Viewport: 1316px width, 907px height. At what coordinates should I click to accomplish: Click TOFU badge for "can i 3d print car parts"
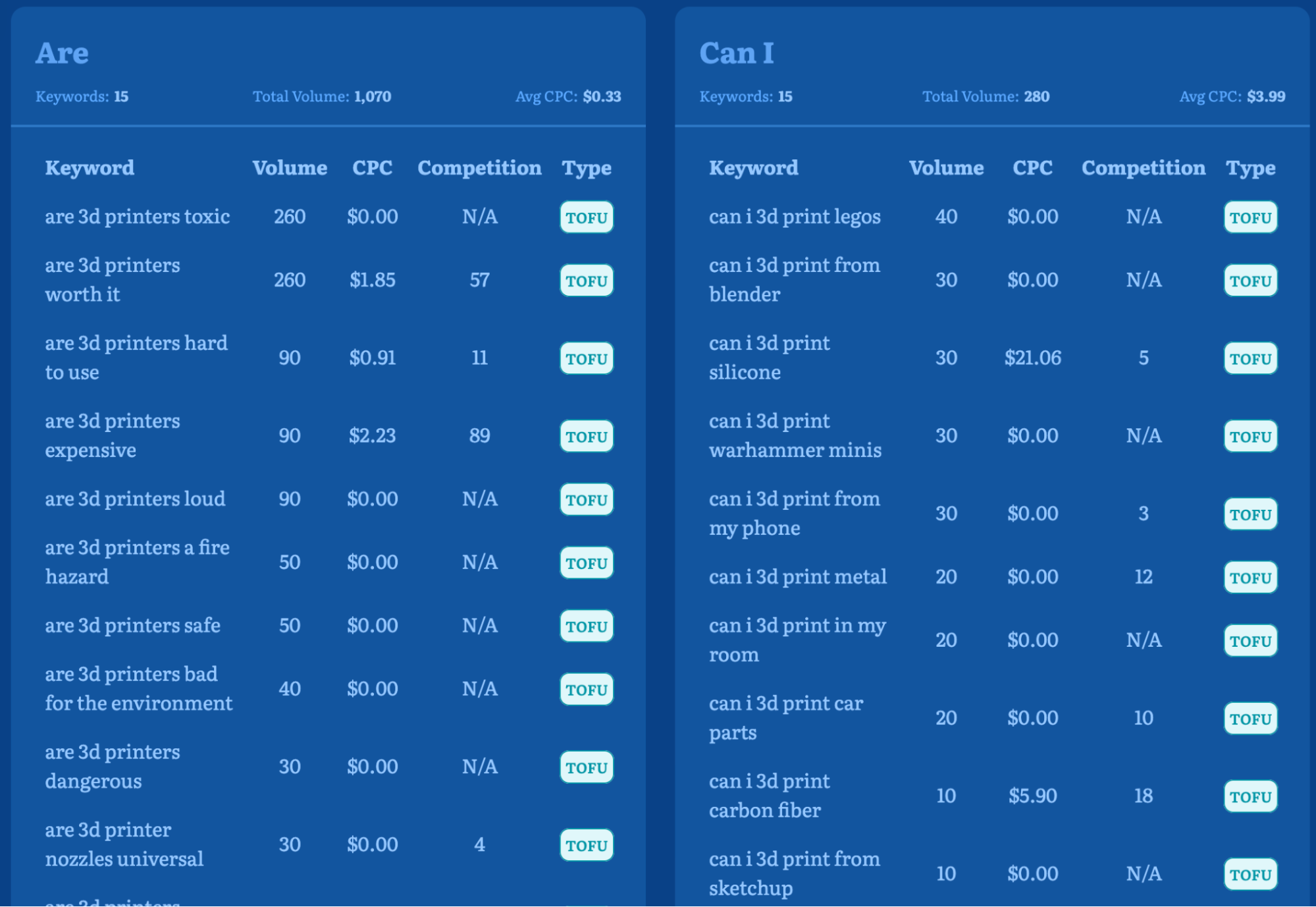click(1251, 718)
